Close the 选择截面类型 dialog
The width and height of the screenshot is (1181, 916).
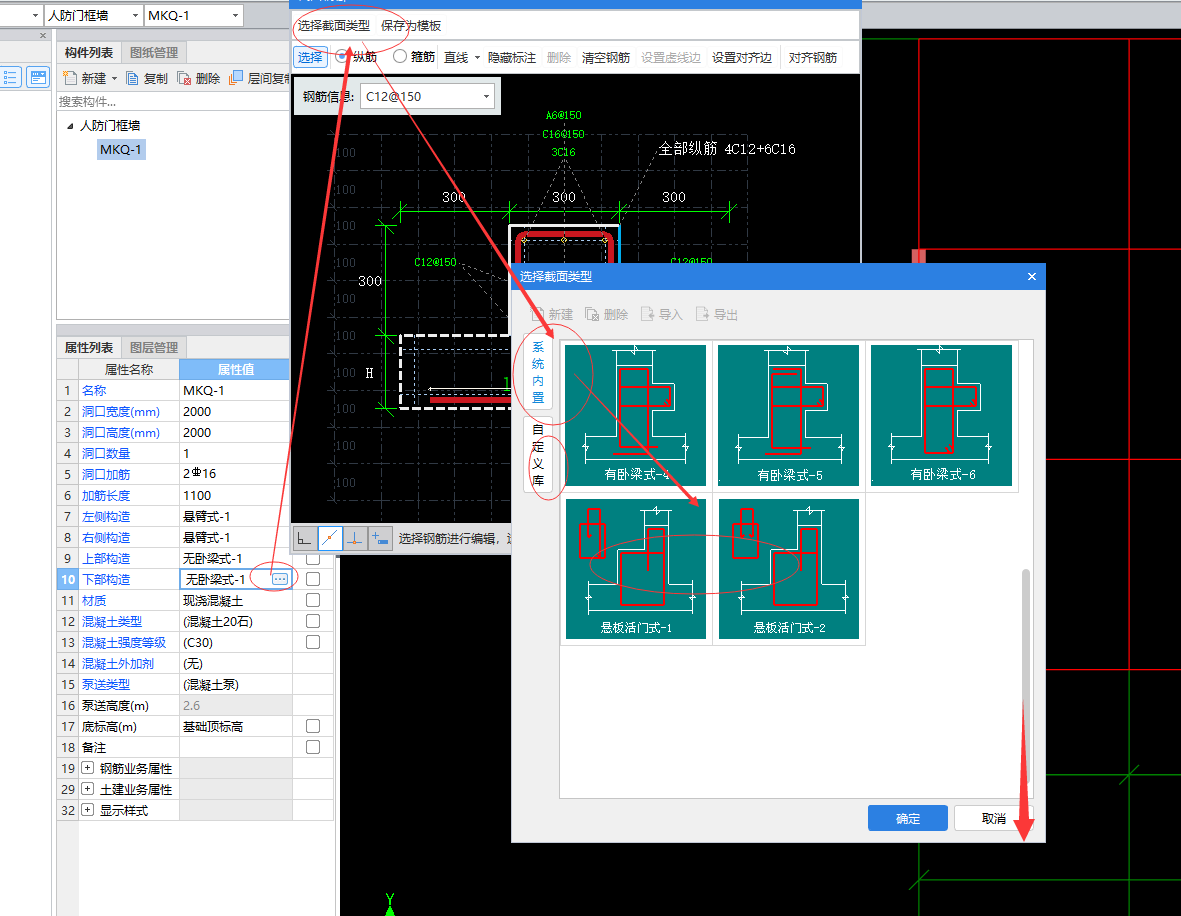(1032, 276)
